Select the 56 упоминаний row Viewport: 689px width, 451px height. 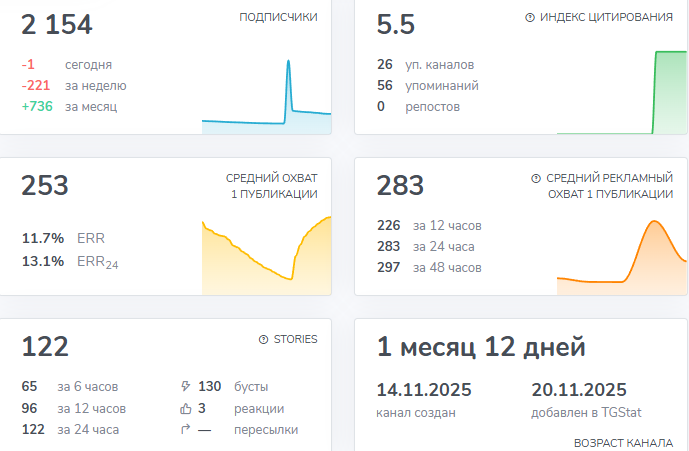coord(427,85)
